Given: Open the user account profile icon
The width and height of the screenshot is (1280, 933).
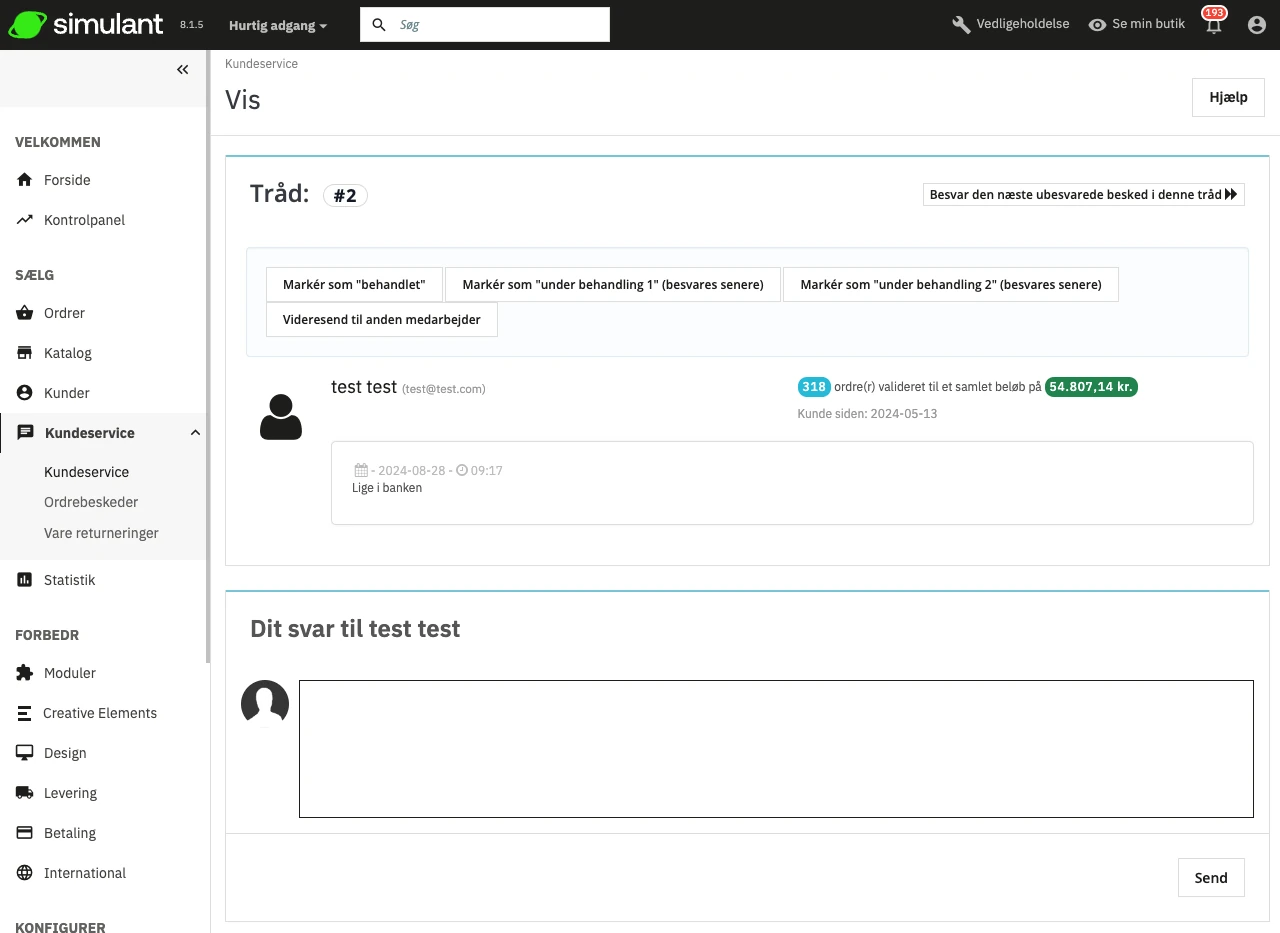Looking at the screenshot, I should [1257, 25].
